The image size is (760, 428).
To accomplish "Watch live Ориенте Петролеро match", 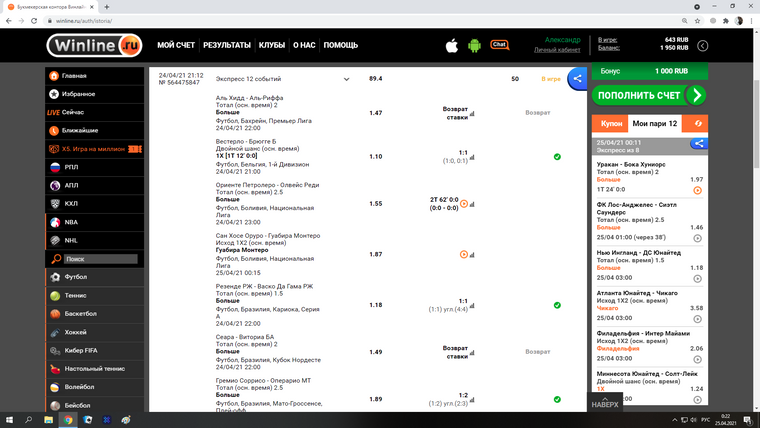I will [464, 204].
